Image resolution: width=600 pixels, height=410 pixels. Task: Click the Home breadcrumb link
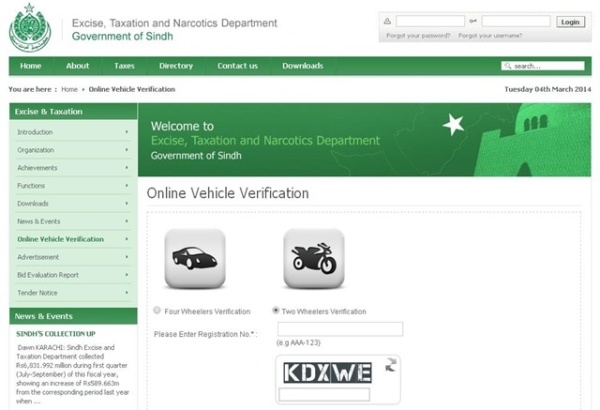(x=69, y=89)
